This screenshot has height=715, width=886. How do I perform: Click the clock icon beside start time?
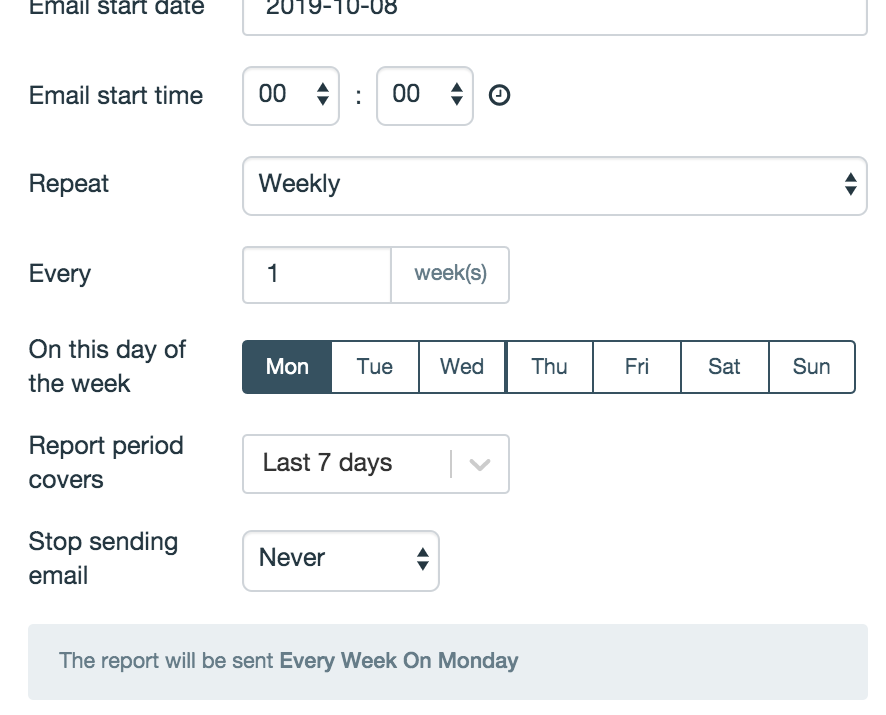[x=499, y=96]
